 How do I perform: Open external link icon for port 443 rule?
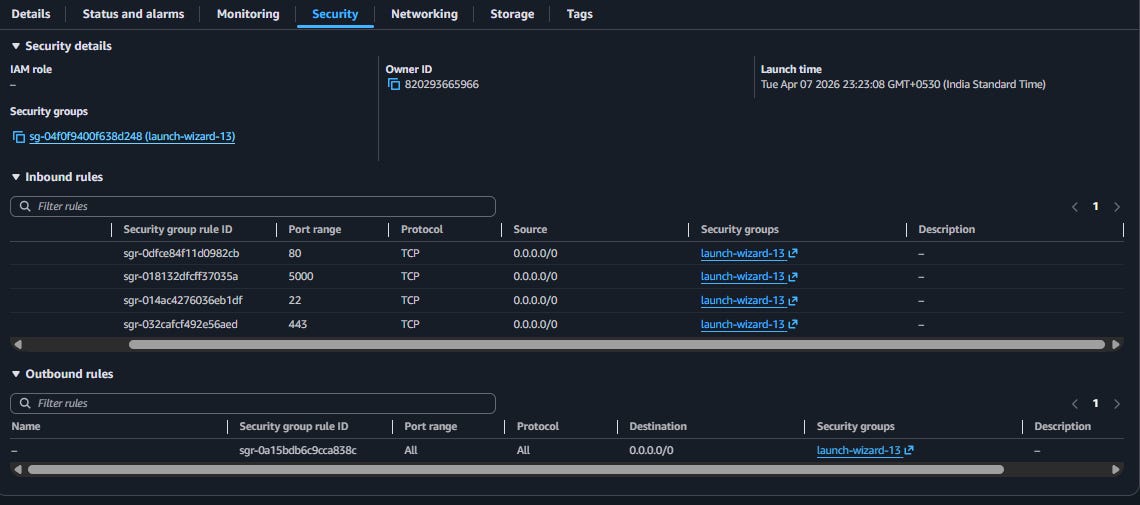(x=793, y=324)
